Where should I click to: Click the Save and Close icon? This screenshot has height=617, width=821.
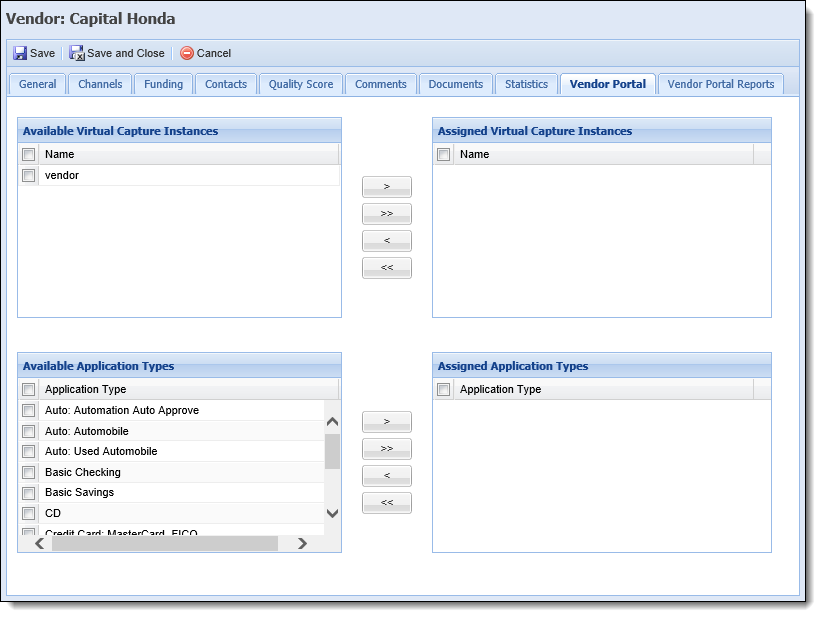pos(77,53)
